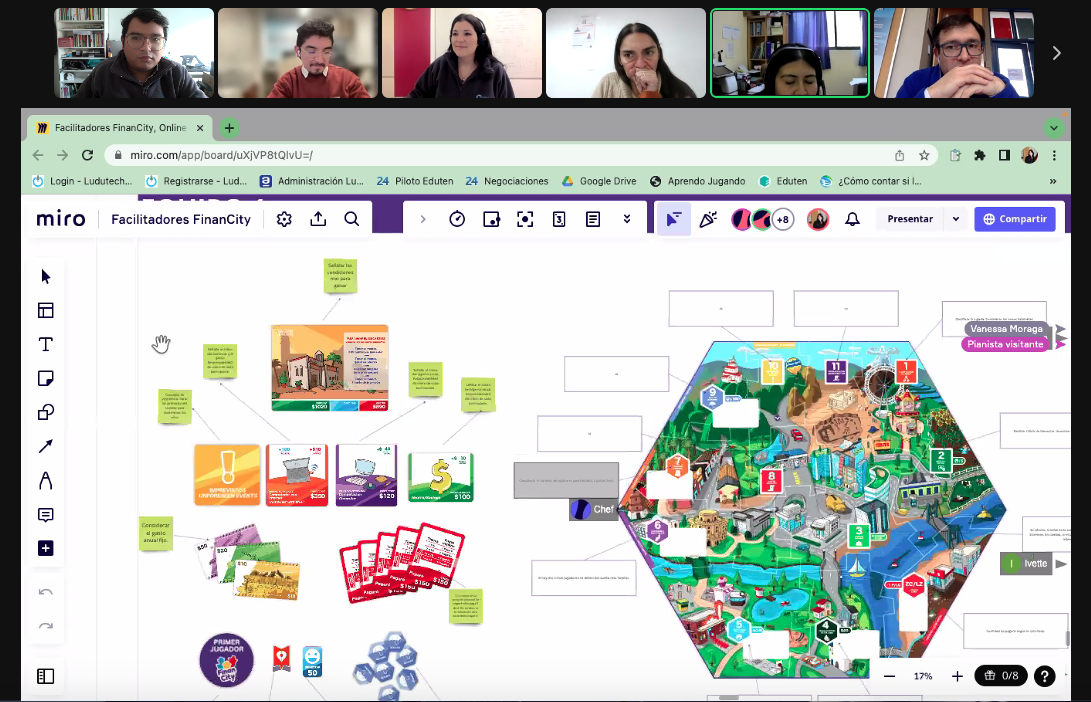Open Miro board settings gear
This screenshot has height=702, width=1091.
(x=284, y=219)
